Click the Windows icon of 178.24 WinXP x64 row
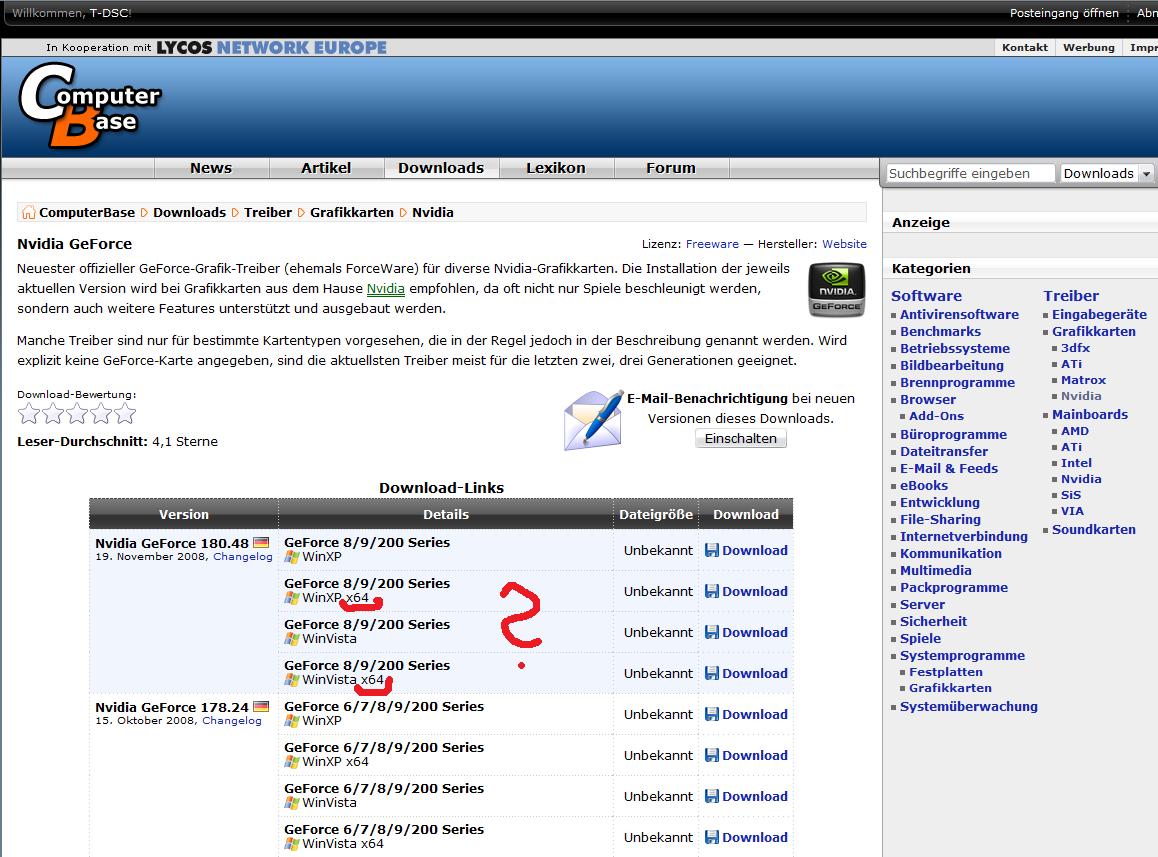The height and width of the screenshot is (857, 1158). point(292,762)
